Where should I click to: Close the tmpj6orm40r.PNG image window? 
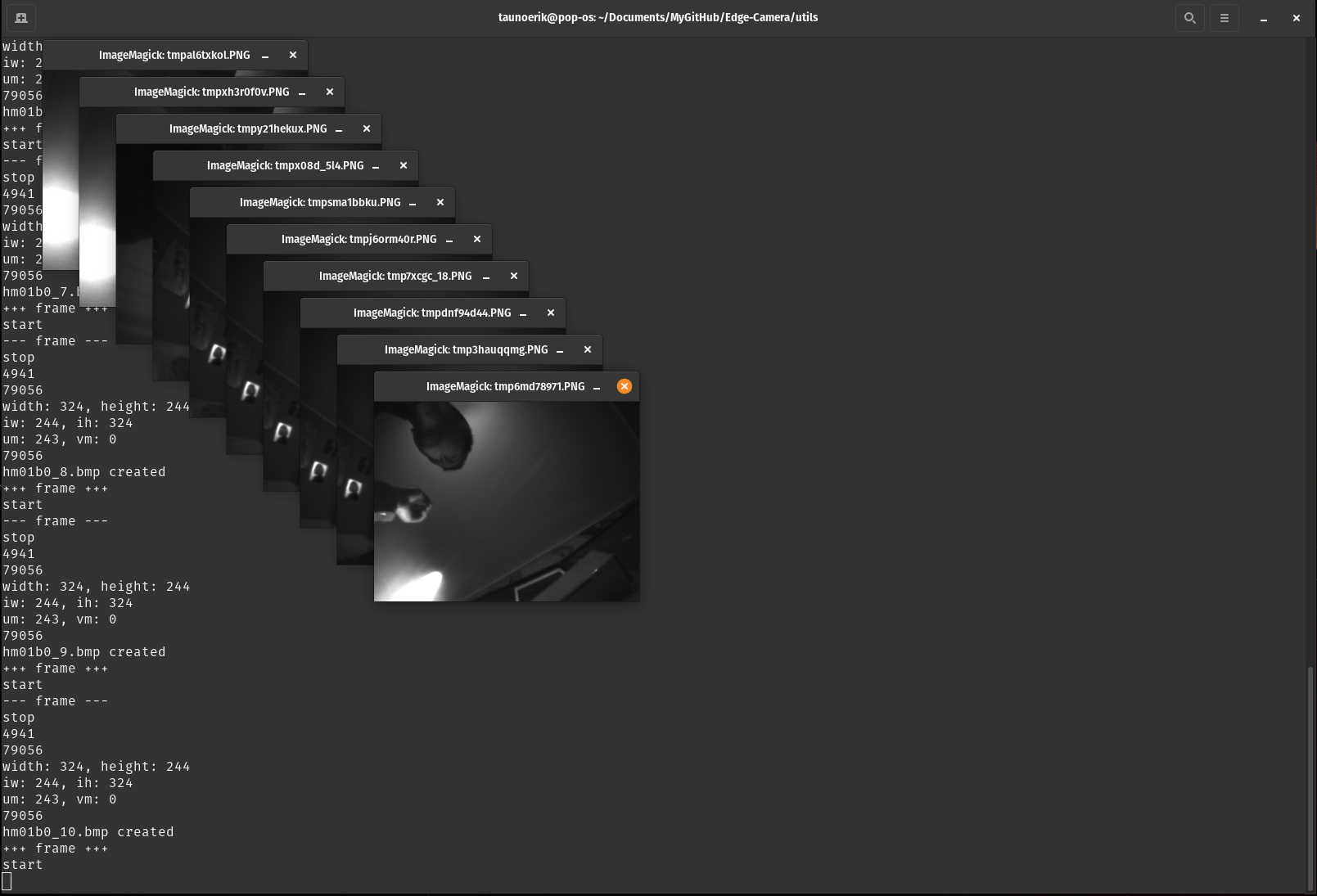[x=476, y=239]
